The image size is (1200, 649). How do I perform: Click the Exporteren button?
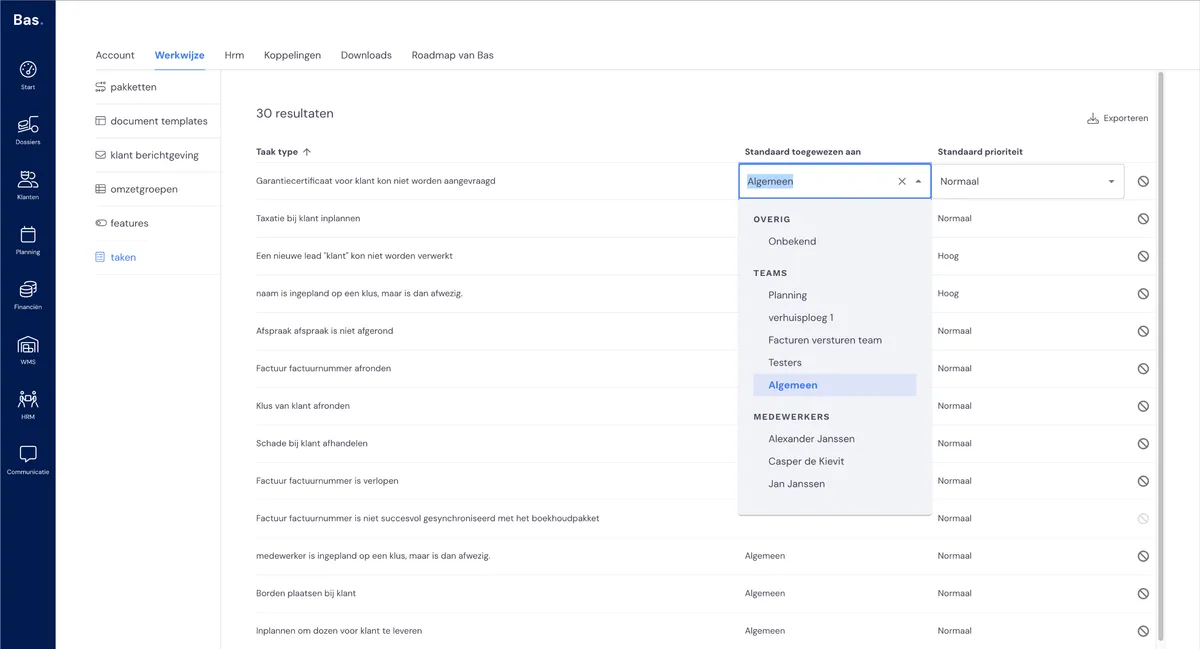pyautogui.click(x=1117, y=118)
